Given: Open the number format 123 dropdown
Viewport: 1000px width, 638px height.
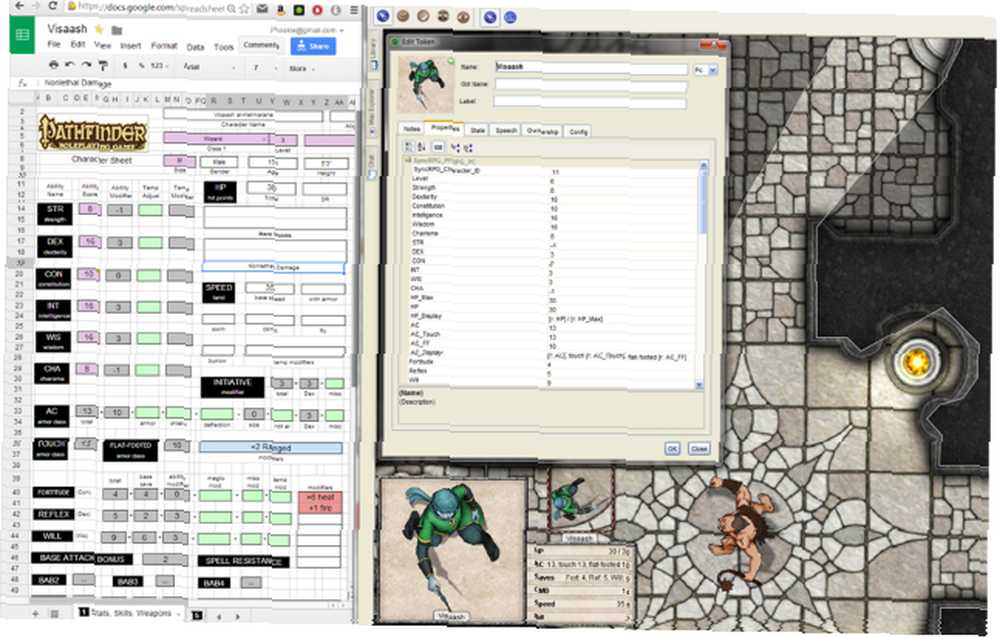Looking at the screenshot, I should coord(159,66).
